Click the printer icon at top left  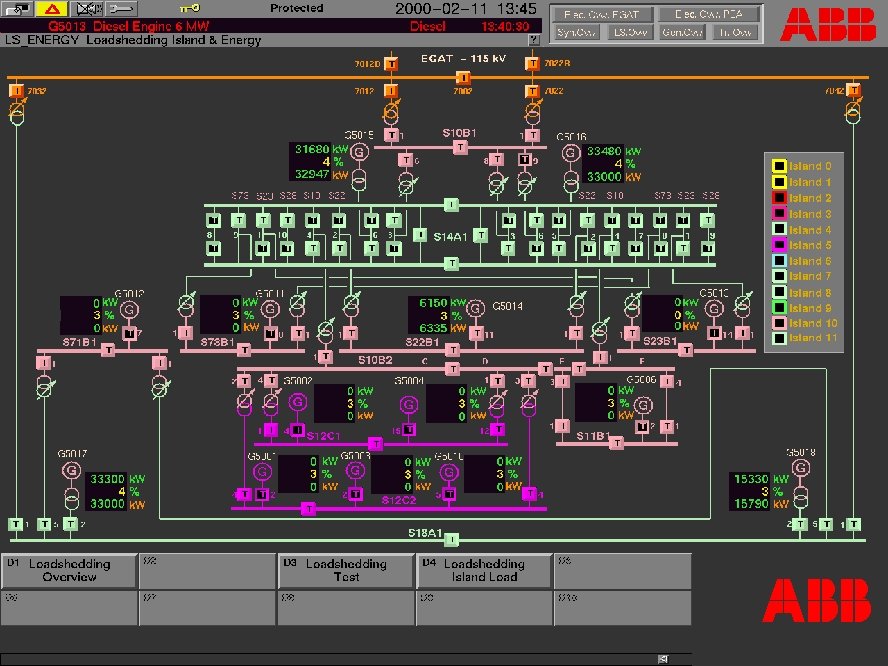point(18,8)
